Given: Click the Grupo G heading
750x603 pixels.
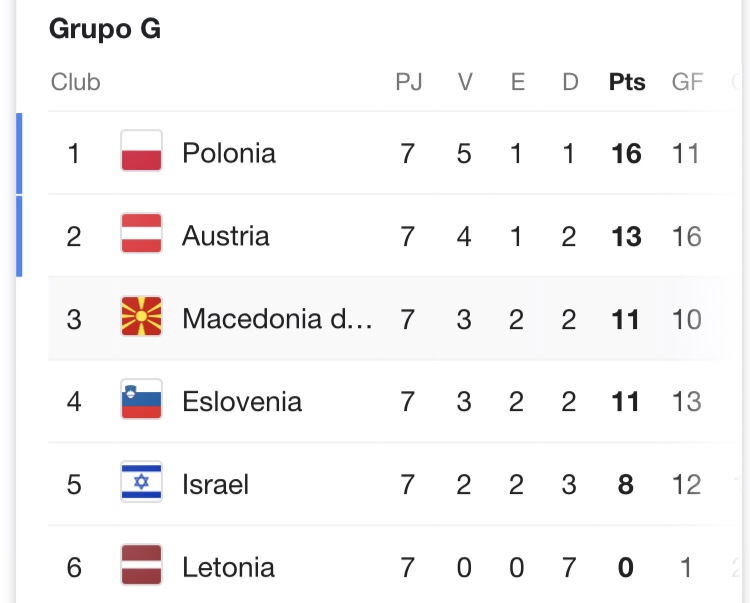Looking at the screenshot, I should (105, 30).
